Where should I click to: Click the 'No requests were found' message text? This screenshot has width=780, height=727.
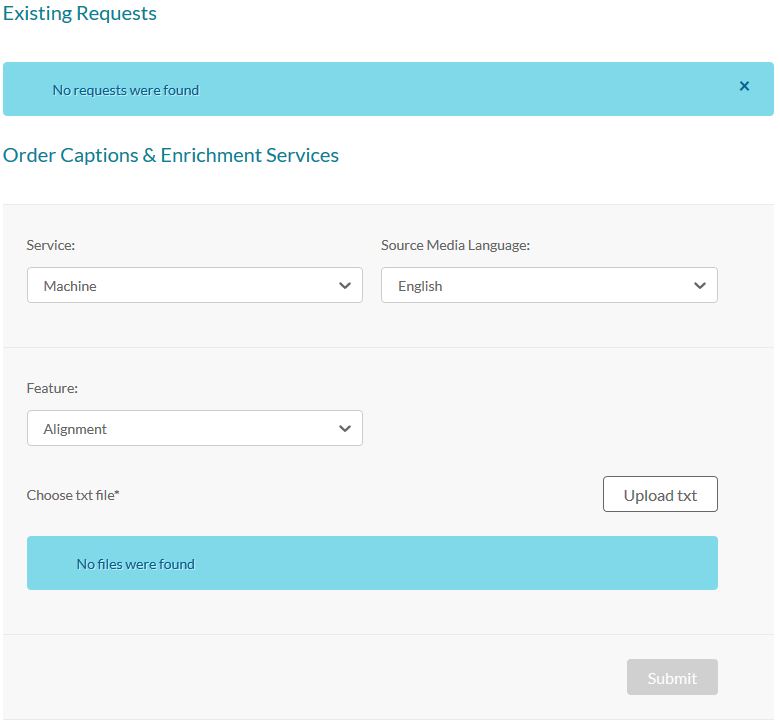pos(126,90)
